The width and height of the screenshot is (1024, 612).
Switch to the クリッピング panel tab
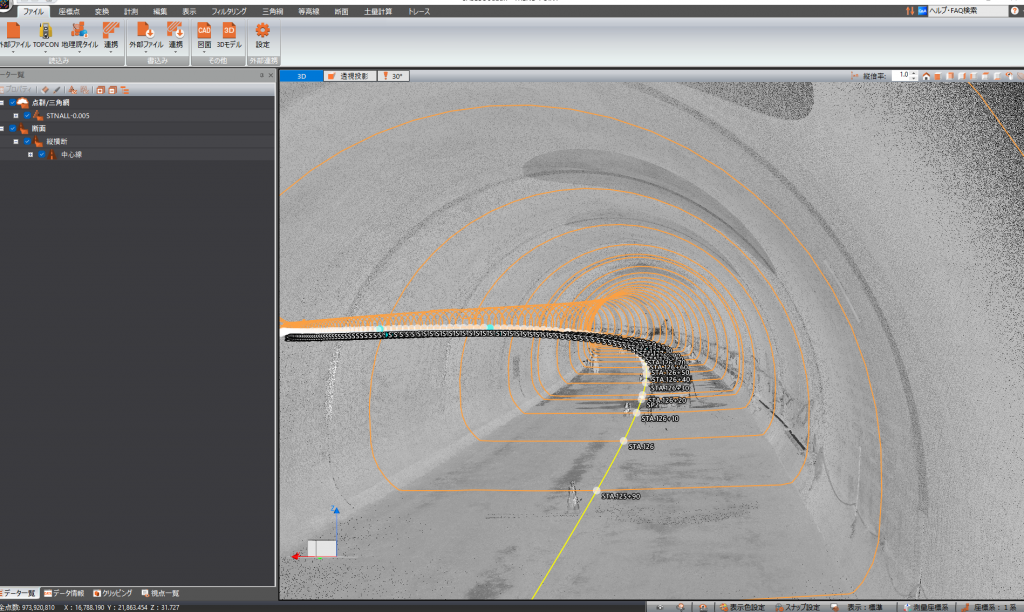point(112,593)
